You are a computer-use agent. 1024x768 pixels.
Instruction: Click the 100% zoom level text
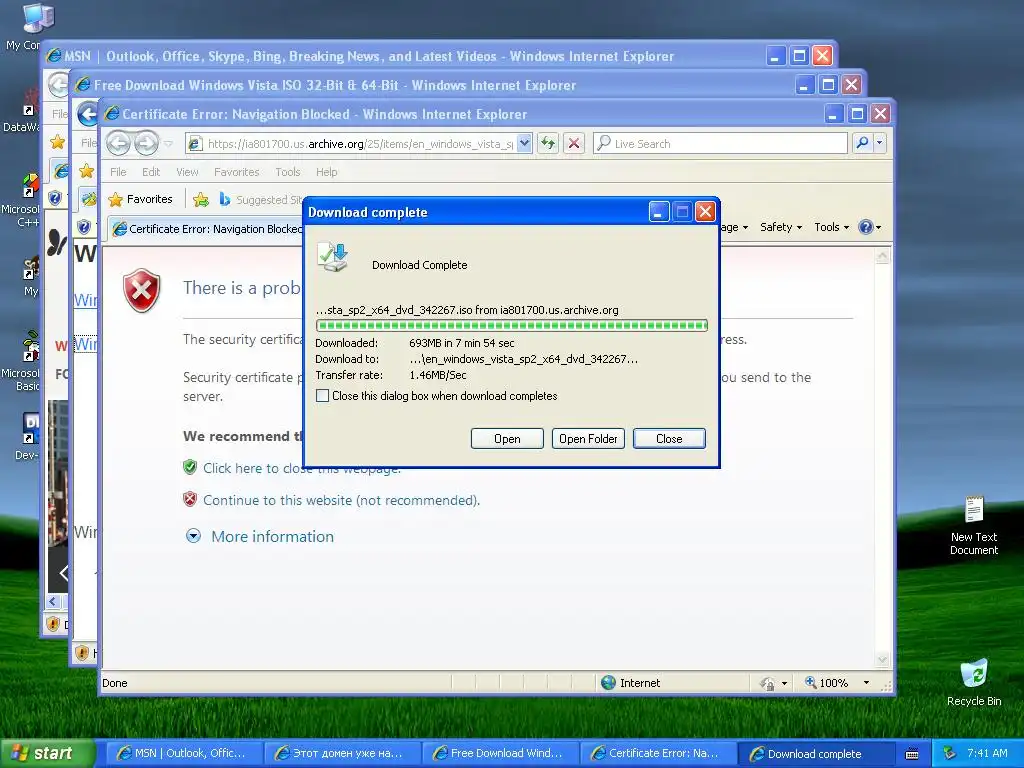coord(834,683)
